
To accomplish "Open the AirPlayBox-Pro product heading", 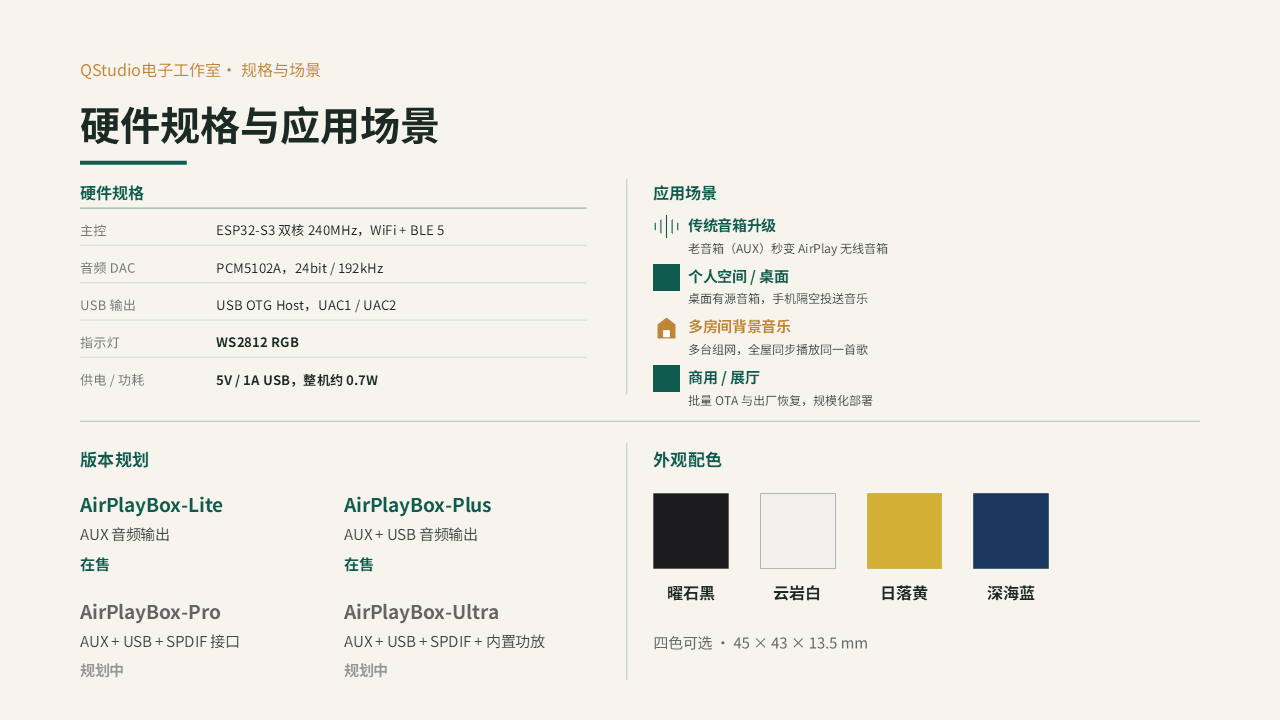I will tap(150, 612).
